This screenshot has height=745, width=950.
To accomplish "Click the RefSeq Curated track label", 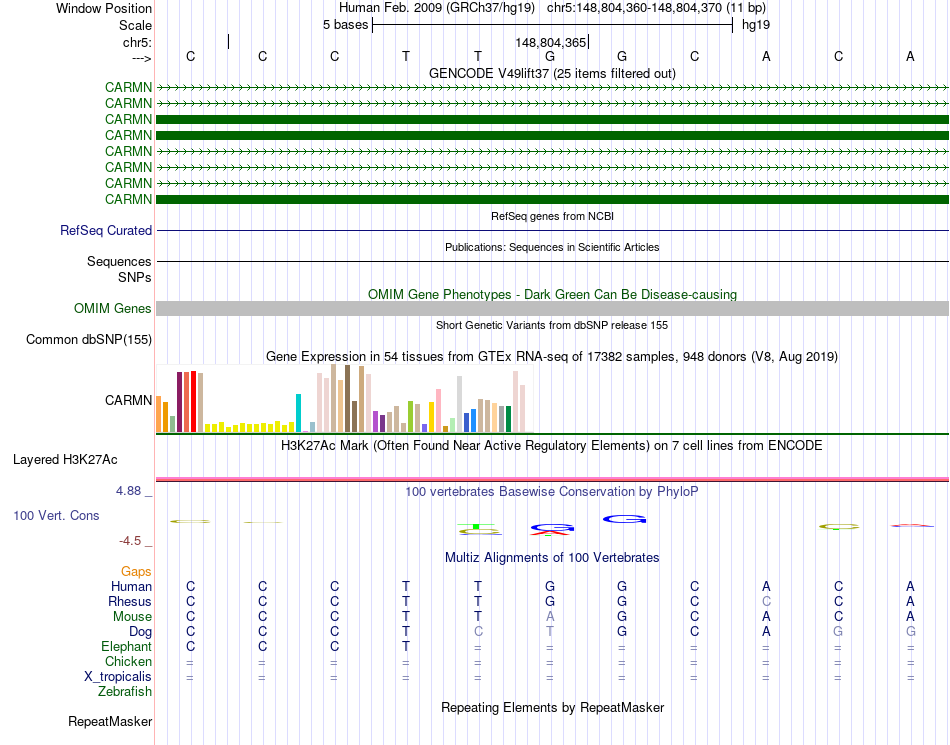I will coord(105,230).
